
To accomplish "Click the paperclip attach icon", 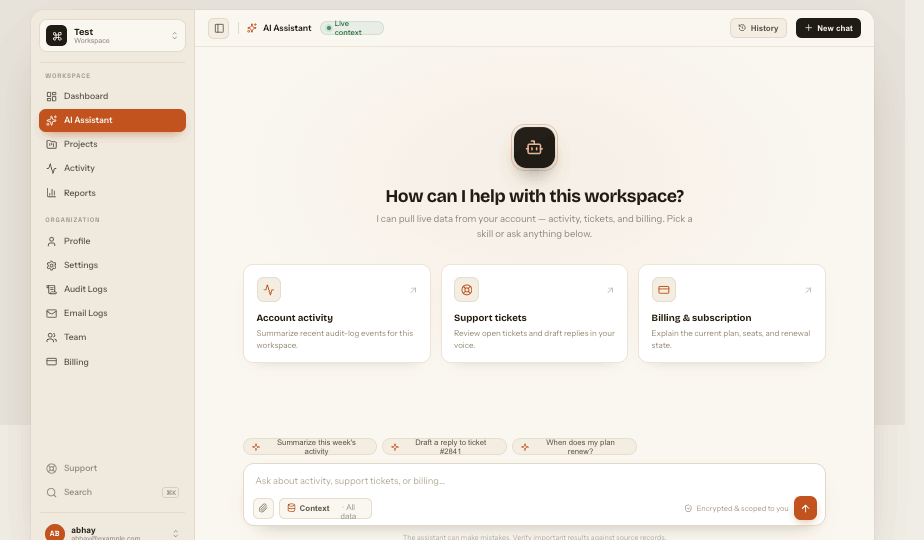I will (x=263, y=508).
